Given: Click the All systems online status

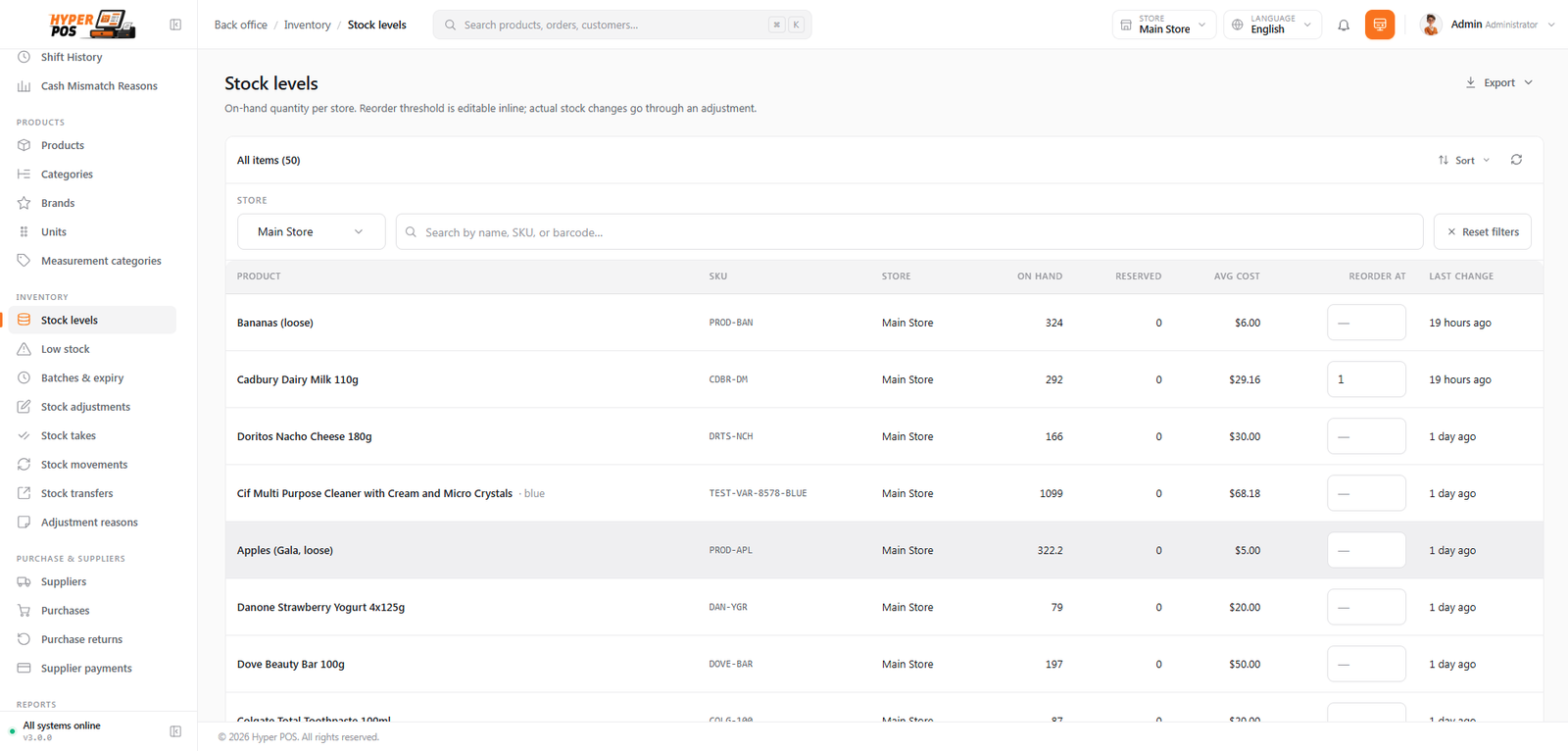Looking at the screenshot, I should (x=62, y=726).
